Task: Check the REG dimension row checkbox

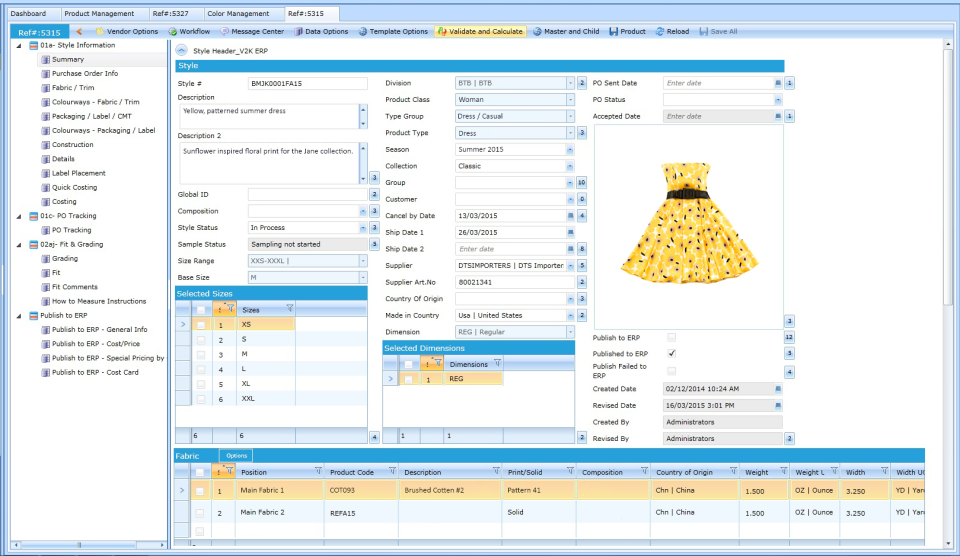Action: (x=408, y=379)
